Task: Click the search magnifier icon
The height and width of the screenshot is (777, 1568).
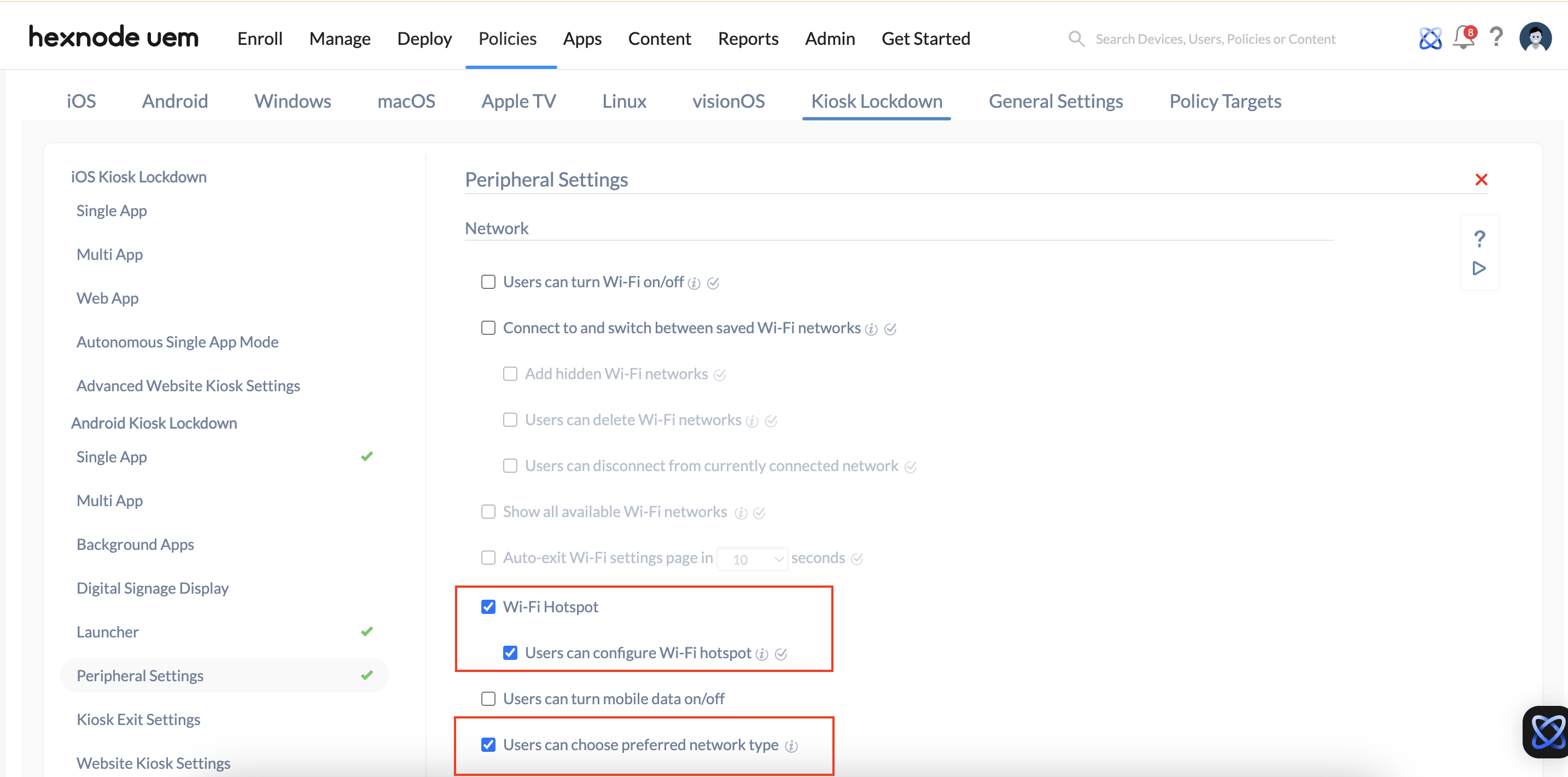Action: click(1076, 39)
